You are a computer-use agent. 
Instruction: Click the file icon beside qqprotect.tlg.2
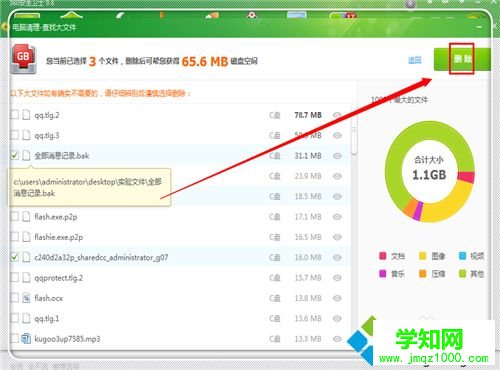(26, 278)
